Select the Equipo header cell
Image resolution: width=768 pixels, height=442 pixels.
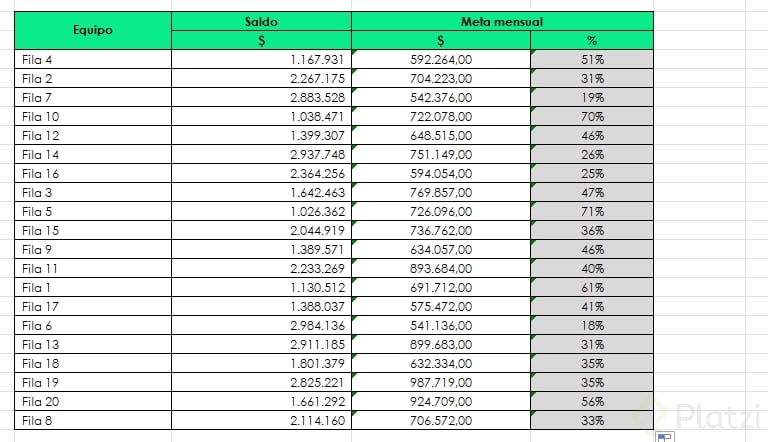click(93, 30)
